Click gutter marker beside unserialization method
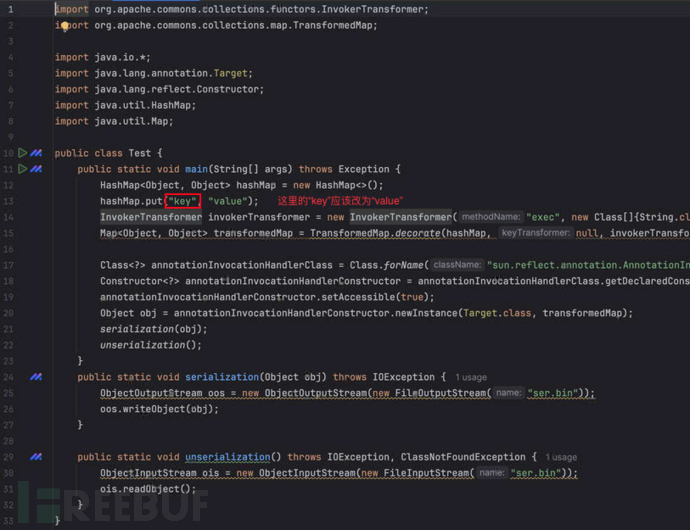This screenshot has height=530, width=690. point(36,457)
